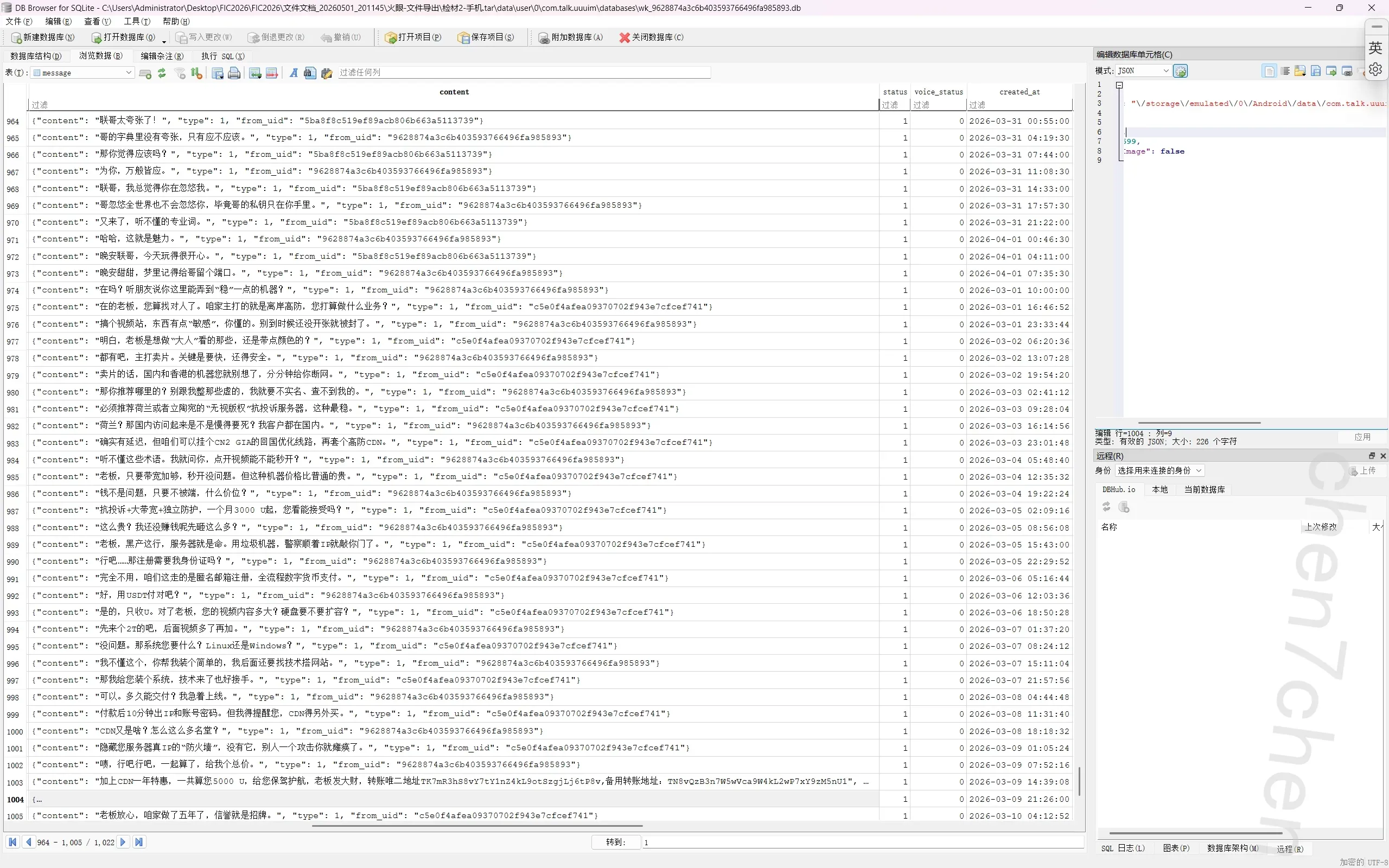
Task: Click 附加数据库 (Attach Database) toolbar button
Action: pyautogui.click(x=571, y=37)
